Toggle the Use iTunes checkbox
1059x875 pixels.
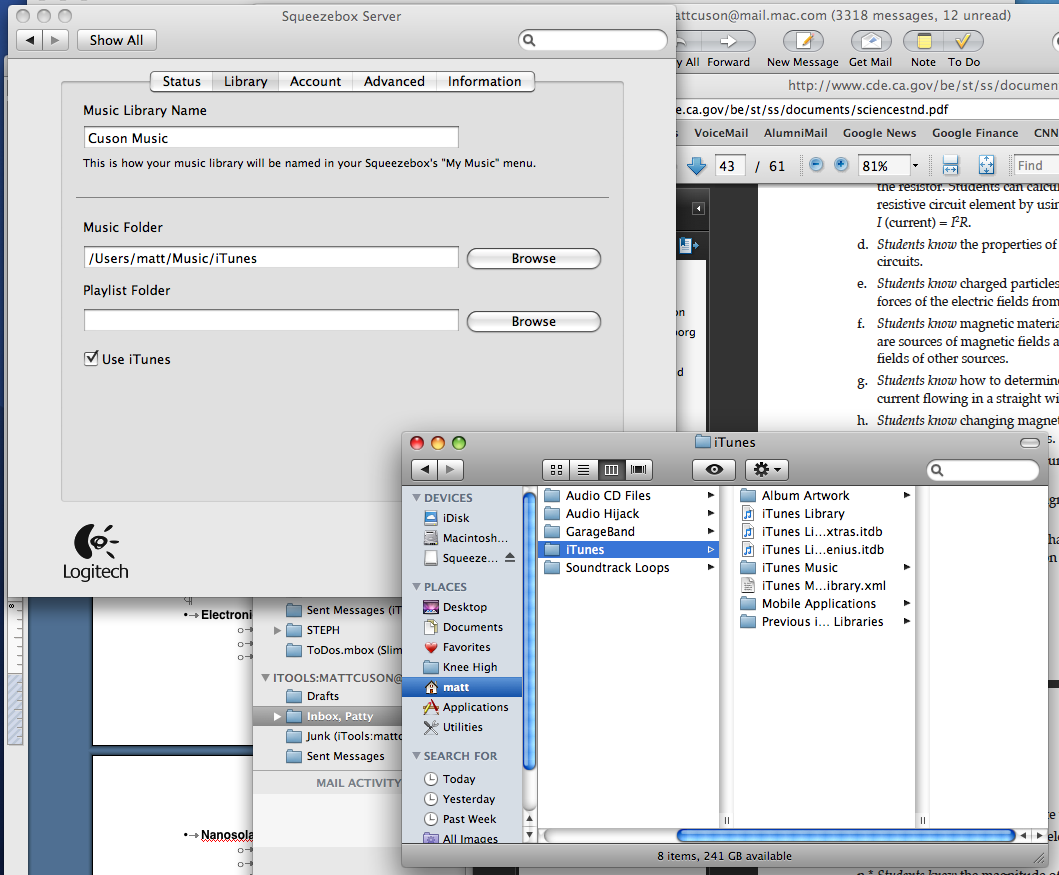click(92, 358)
